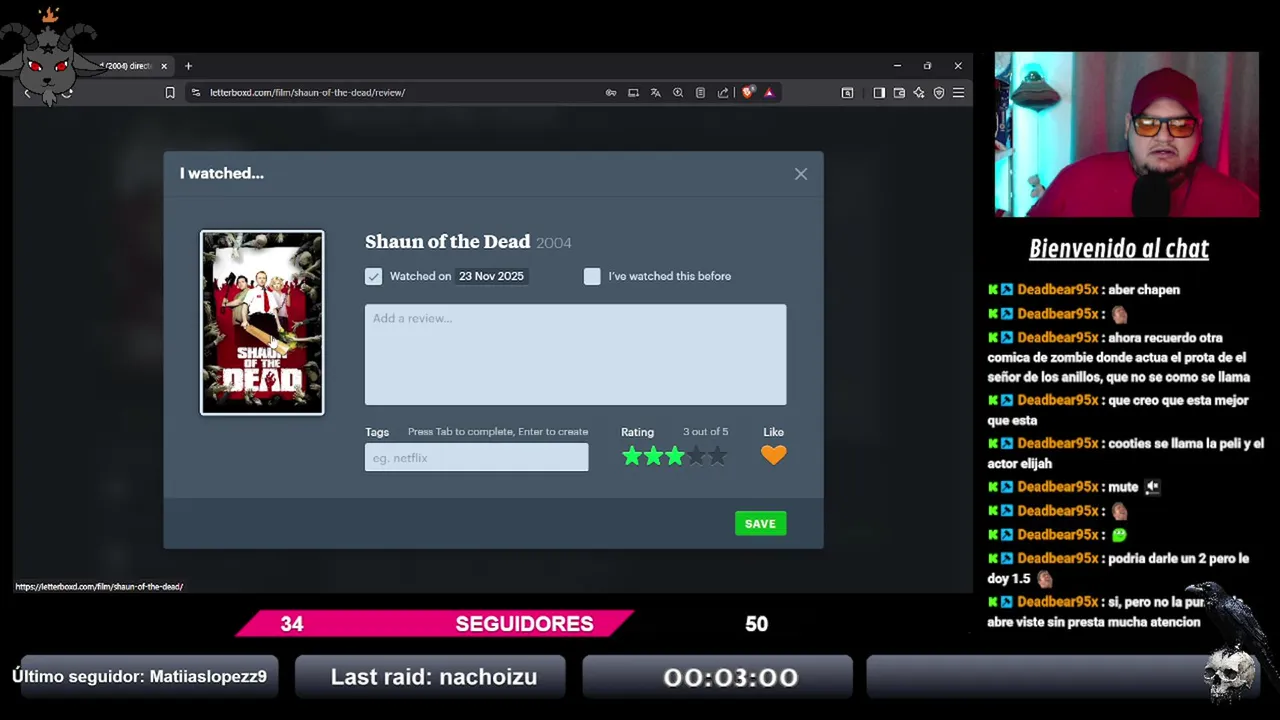Open a new browser tab
This screenshot has width=1280, height=720.
coord(188,66)
